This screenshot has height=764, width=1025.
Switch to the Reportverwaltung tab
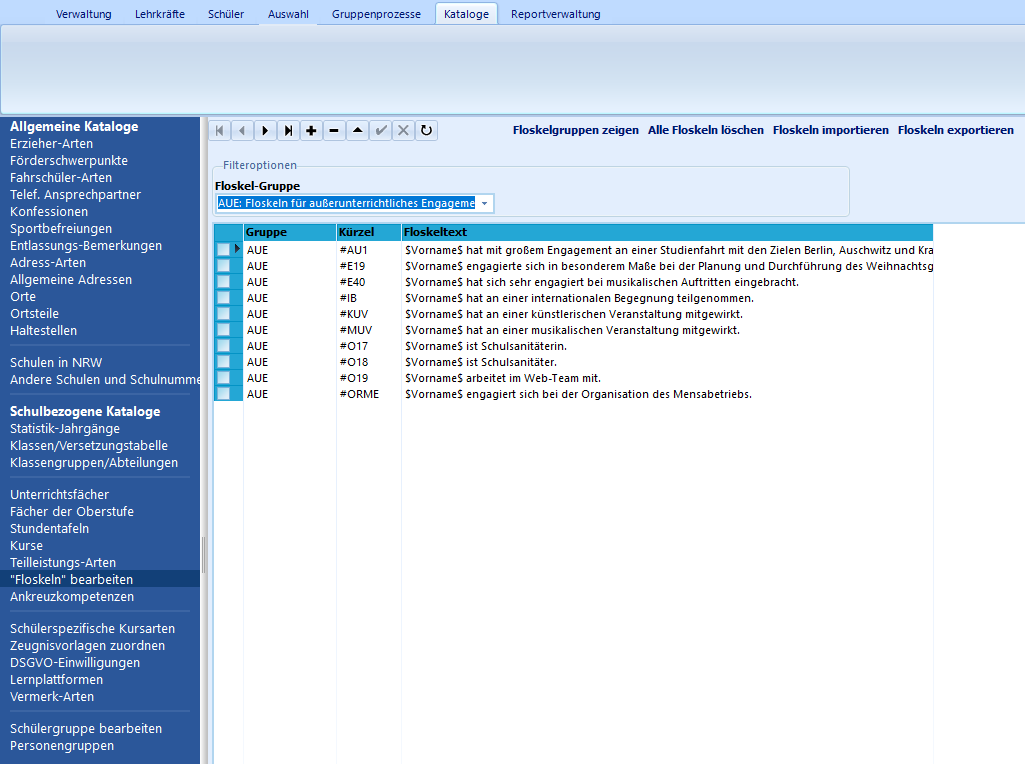coord(556,14)
